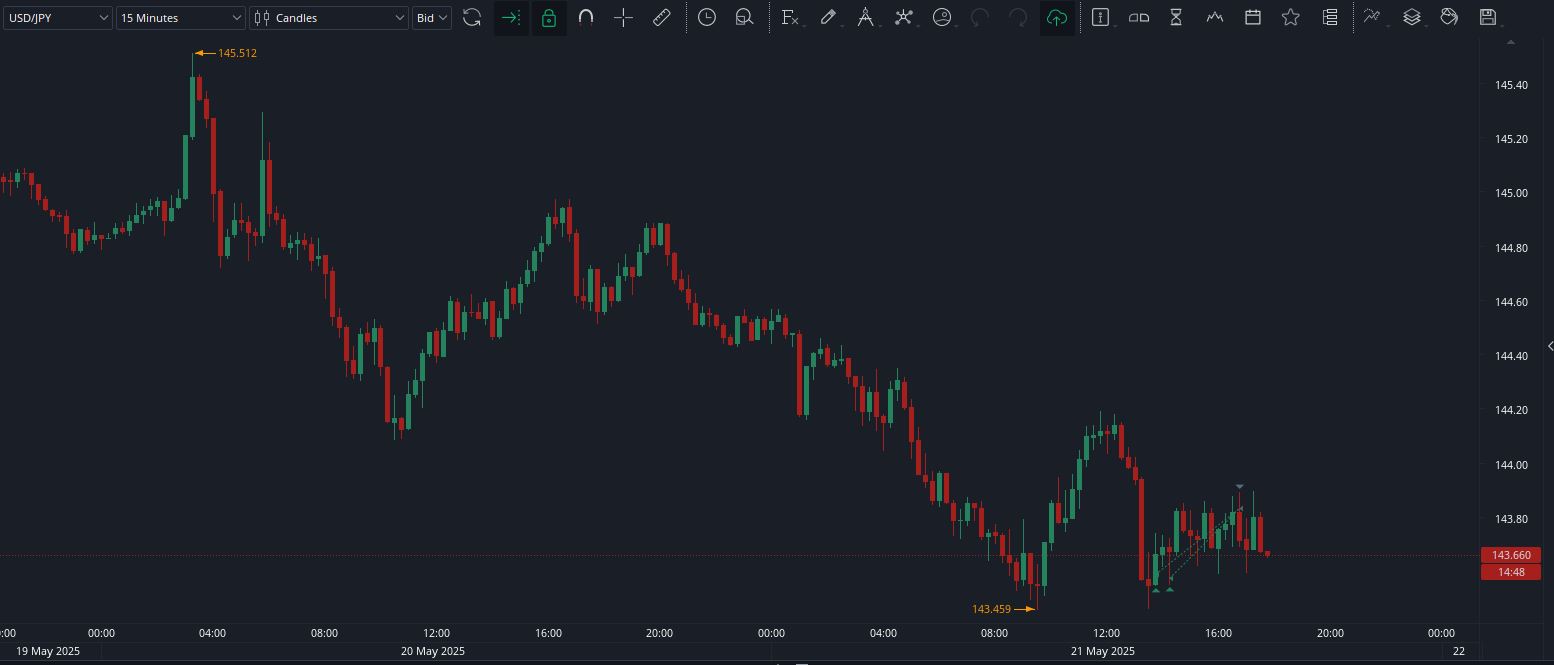Select the ruler measurement tool
Screen dimensions: 1554x665
click(x=661, y=18)
